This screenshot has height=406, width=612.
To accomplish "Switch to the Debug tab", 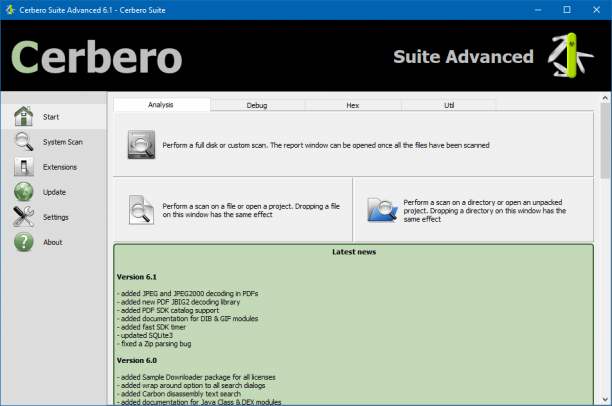I will tap(257, 105).
